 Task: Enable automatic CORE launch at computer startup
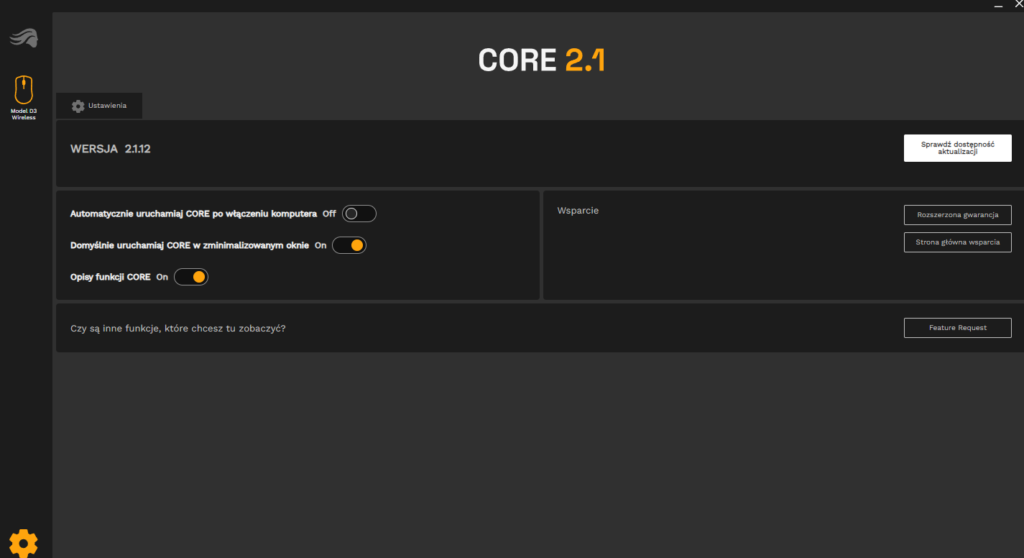[359, 213]
